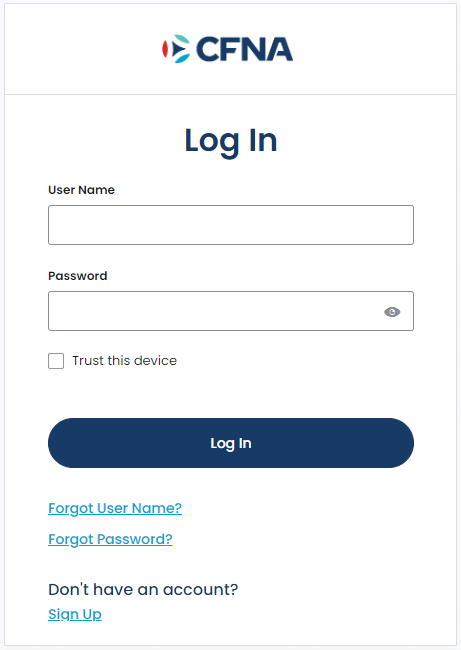Image resolution: width=461 pixels, height=650 pixels.
Task: Click the Trust this device label text
Action: pos(124,361)
